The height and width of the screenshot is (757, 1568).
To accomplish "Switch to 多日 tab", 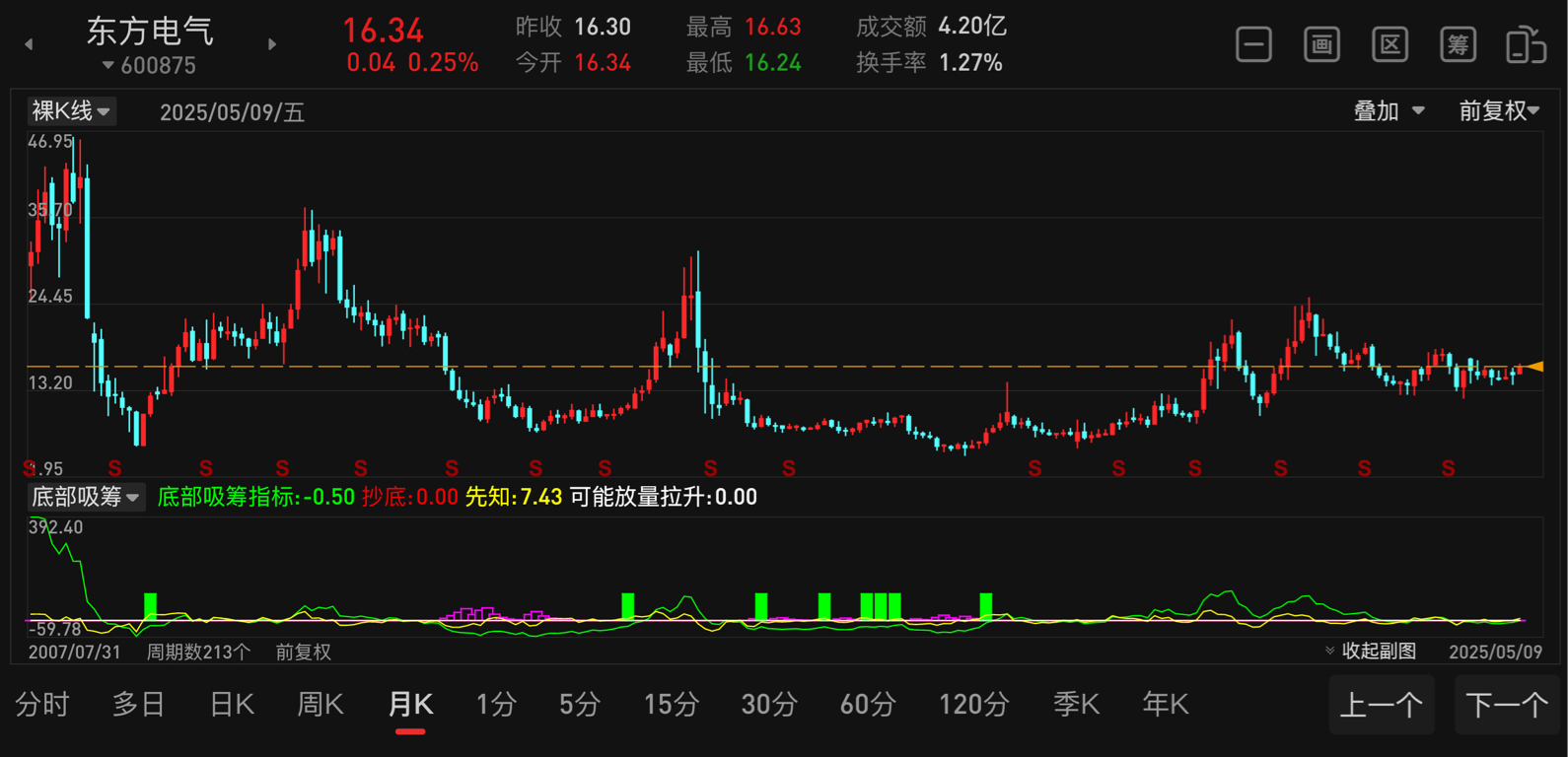I will point(138,705).
